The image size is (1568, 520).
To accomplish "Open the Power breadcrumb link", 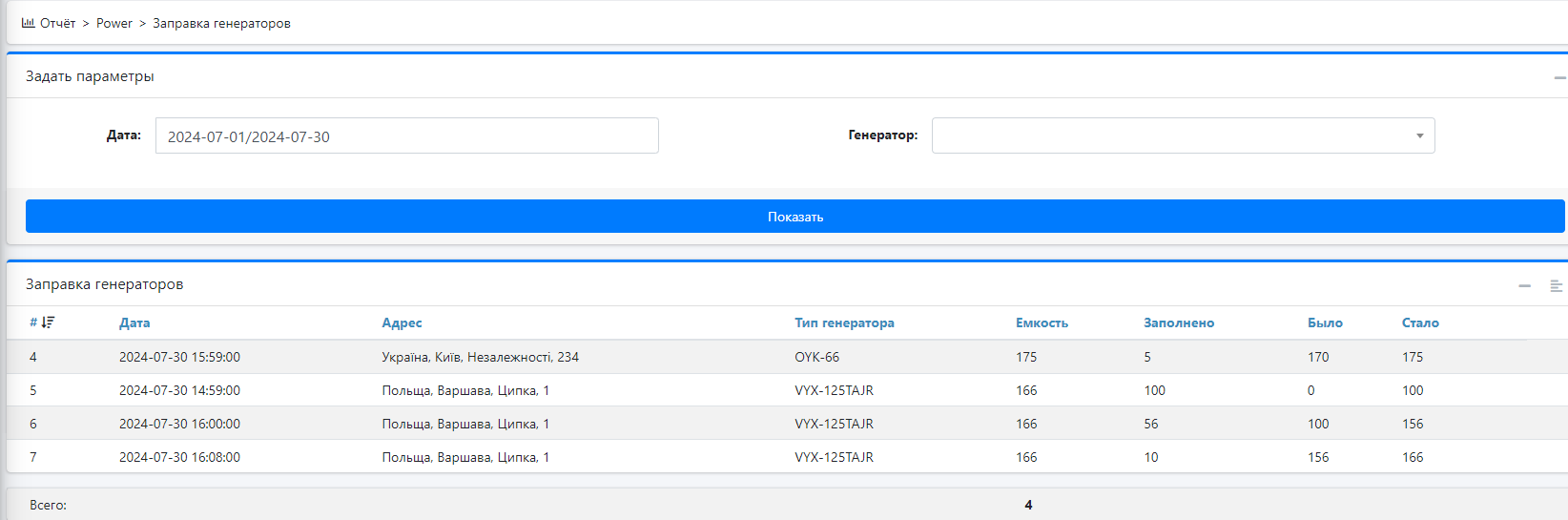I will pos(114,23).
